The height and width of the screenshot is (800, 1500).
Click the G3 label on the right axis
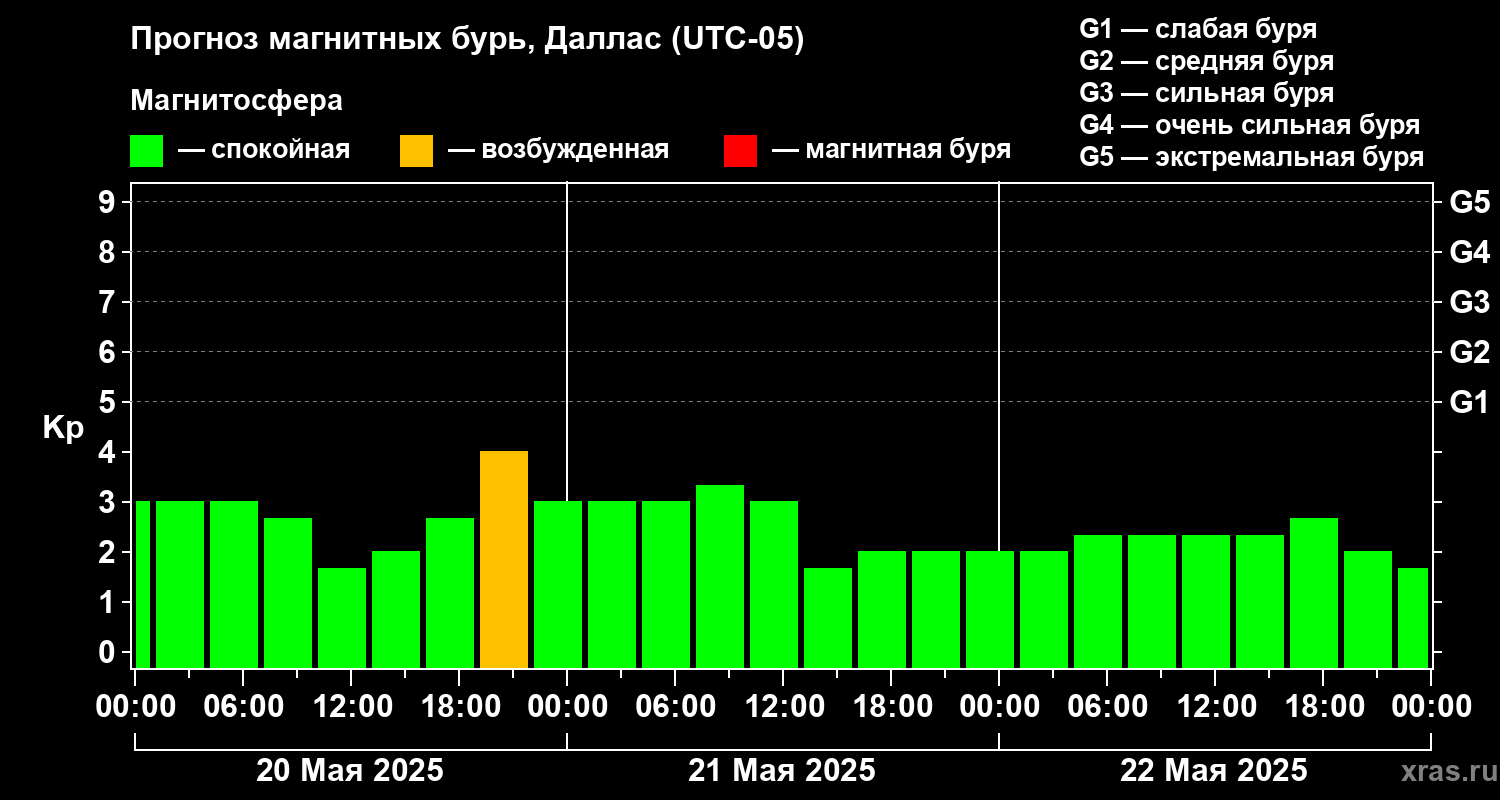[1469, 302]
